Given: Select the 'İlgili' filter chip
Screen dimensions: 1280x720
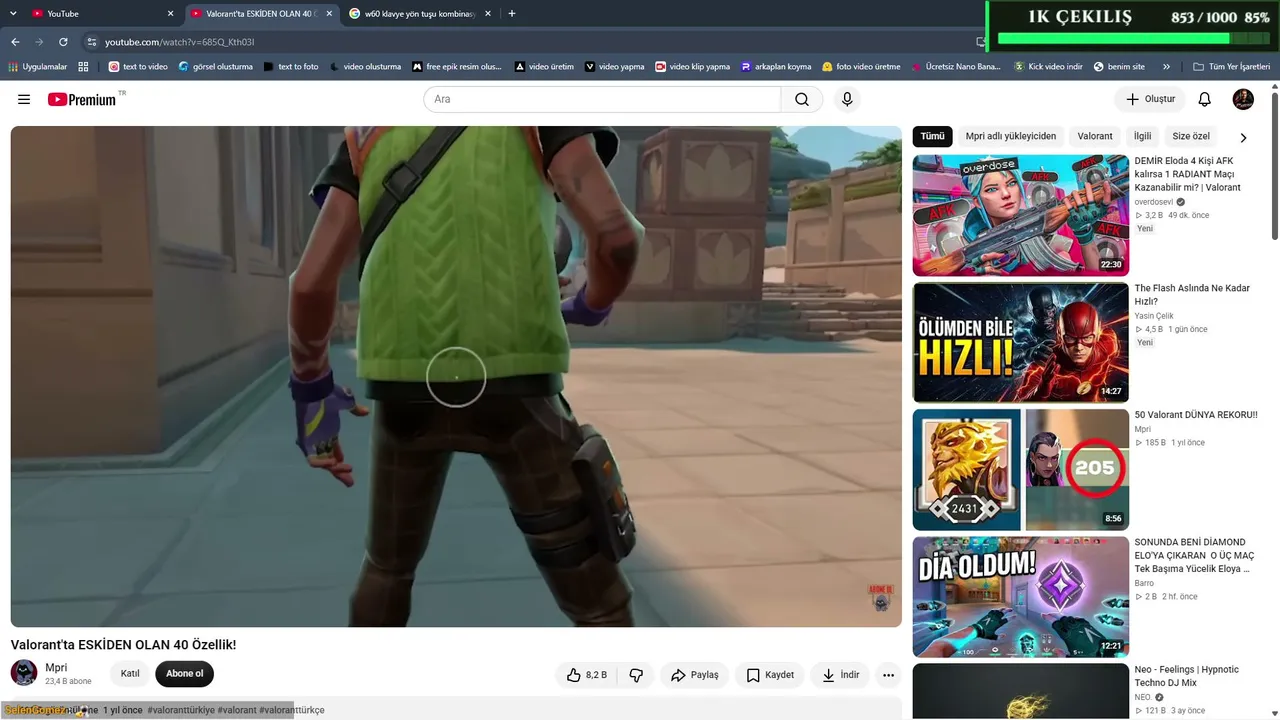Looking at the screenshot, I should coord(1142,136).
